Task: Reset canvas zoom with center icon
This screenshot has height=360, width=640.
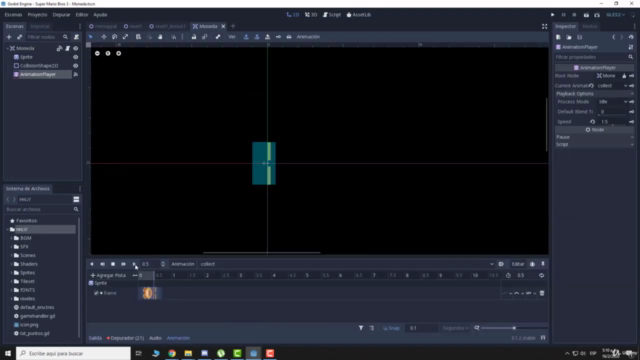Action: click(x=108, y=53)
